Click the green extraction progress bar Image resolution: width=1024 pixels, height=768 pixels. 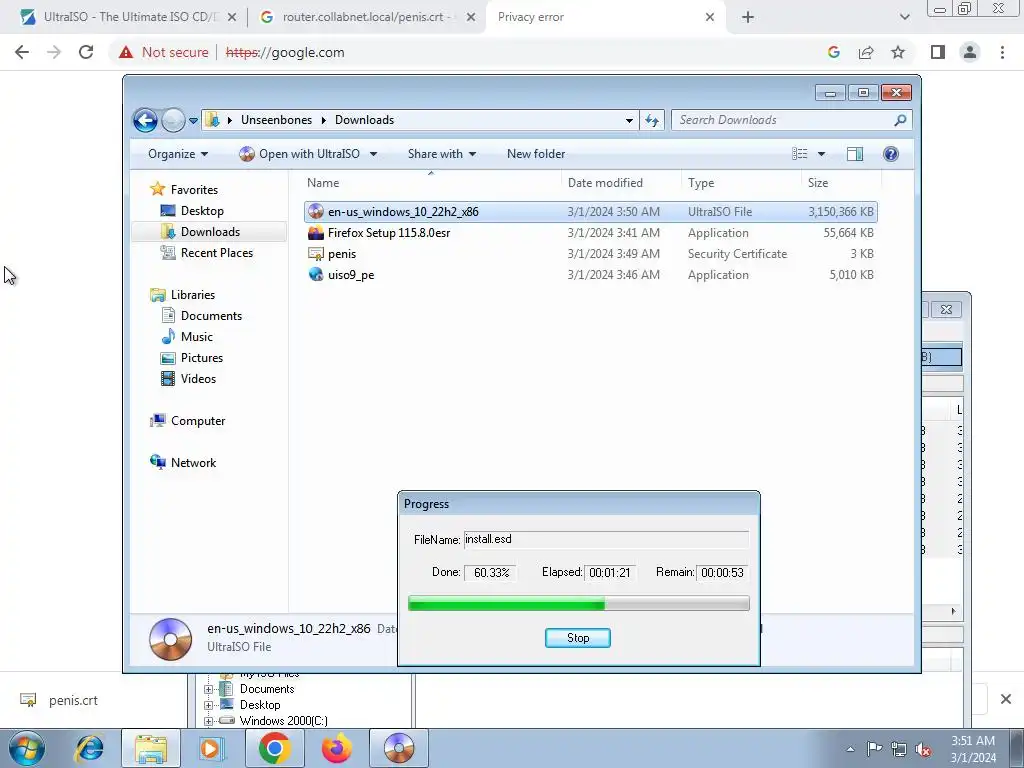coord(579,603)
